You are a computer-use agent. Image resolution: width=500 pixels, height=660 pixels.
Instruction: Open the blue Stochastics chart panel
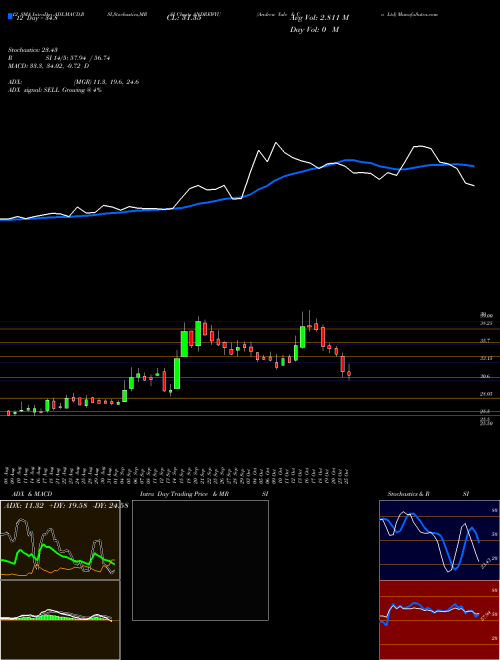click(439, 540)
